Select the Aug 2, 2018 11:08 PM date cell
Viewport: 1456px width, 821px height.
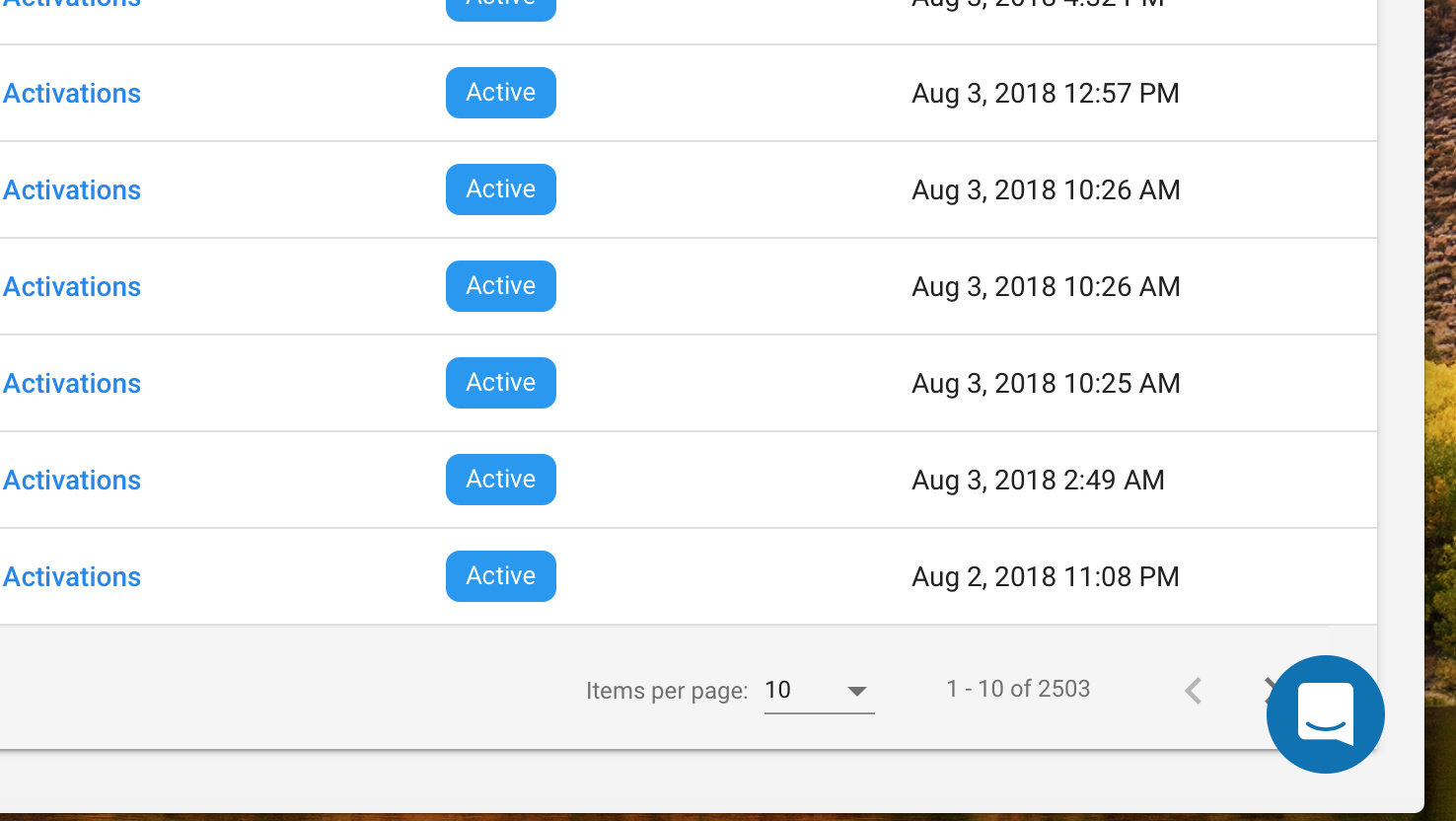[x=1046, y=576]
